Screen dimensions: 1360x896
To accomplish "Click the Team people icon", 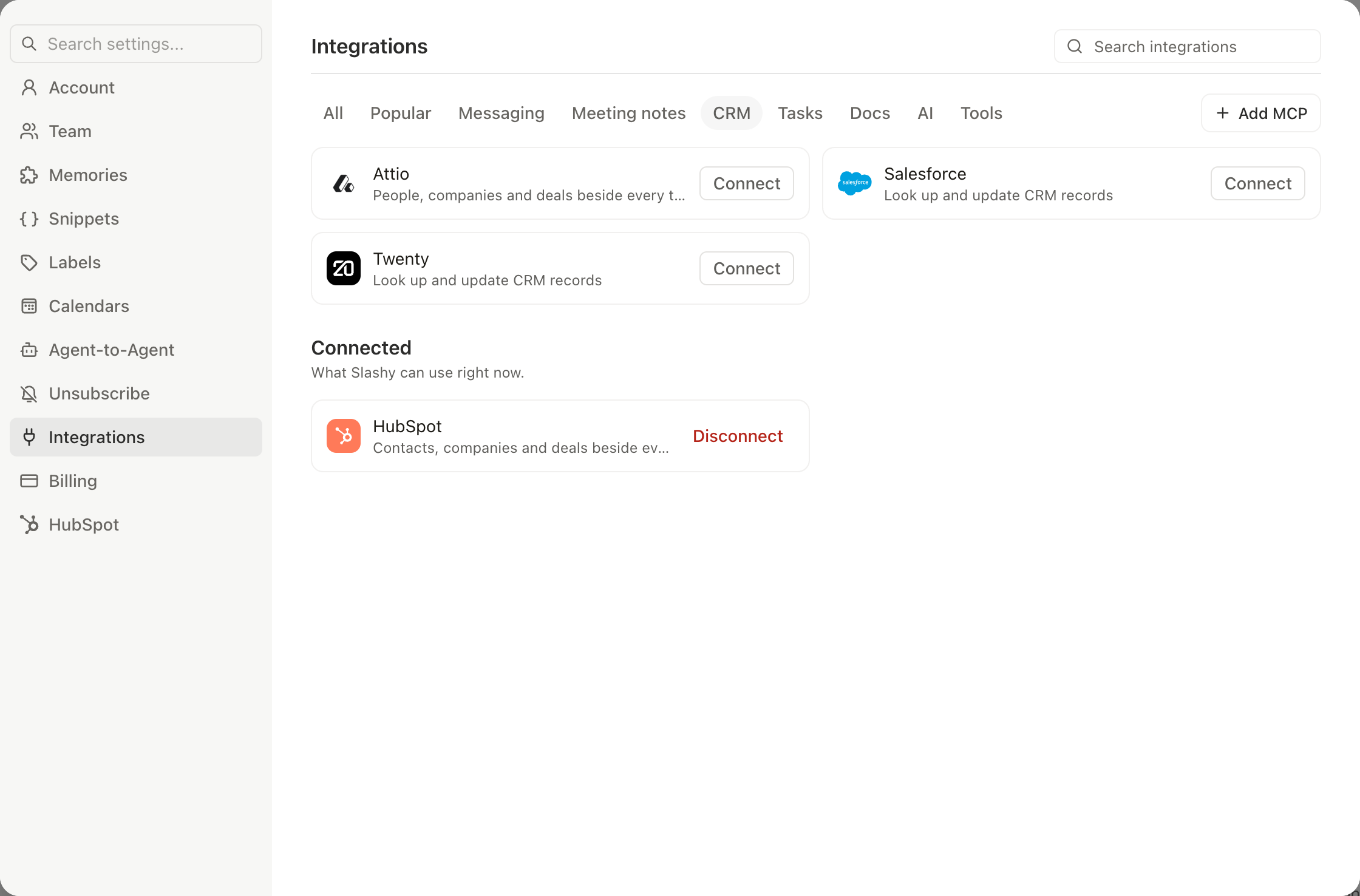I will tap(29, 131).
